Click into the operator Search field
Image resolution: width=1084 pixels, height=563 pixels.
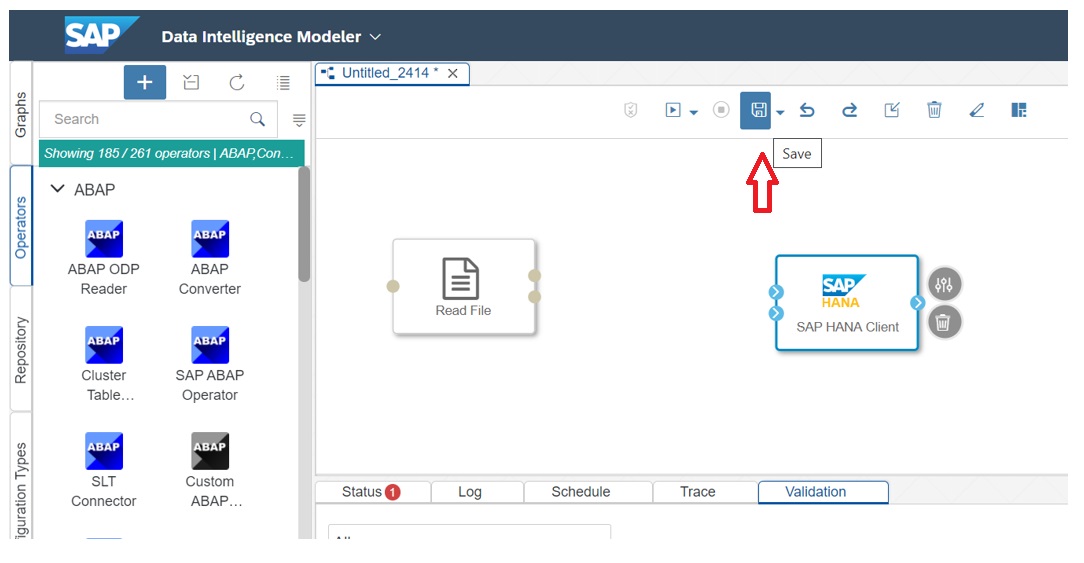145,119
